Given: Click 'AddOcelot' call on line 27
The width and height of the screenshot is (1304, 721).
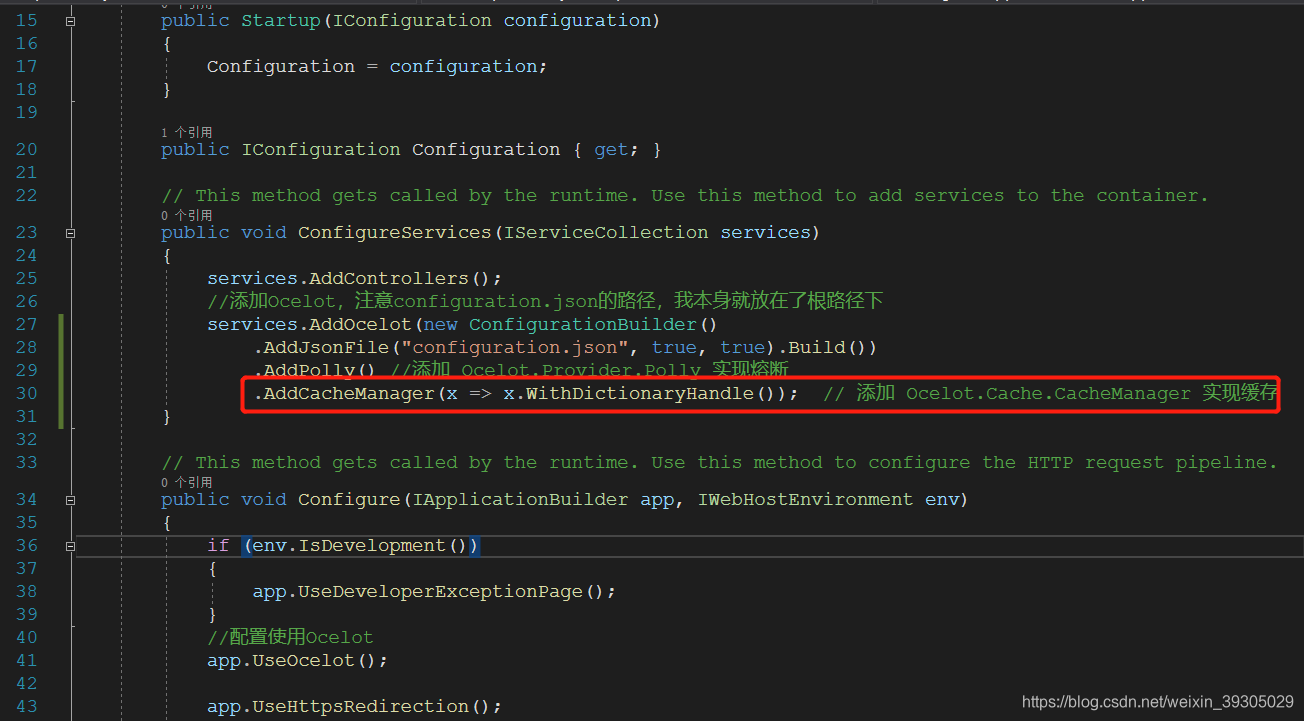Looking at the screenshot, I should 361,324.
